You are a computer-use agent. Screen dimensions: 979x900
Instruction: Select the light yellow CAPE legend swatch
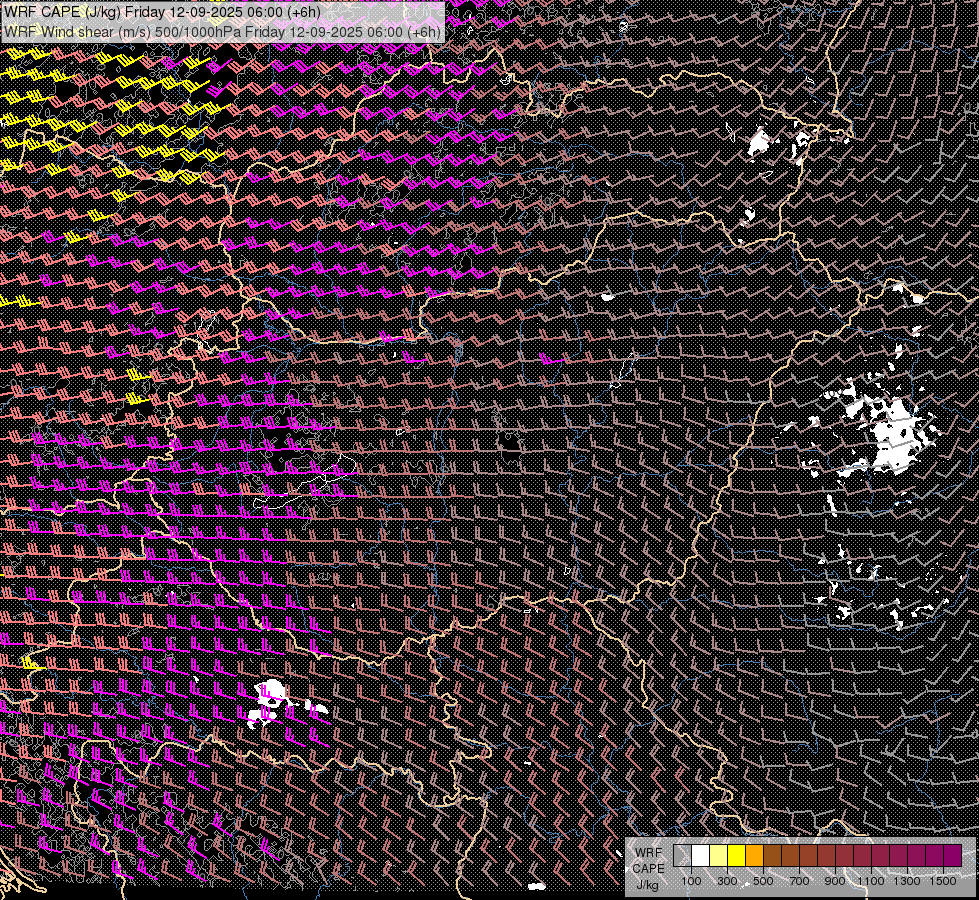[718, 855]
